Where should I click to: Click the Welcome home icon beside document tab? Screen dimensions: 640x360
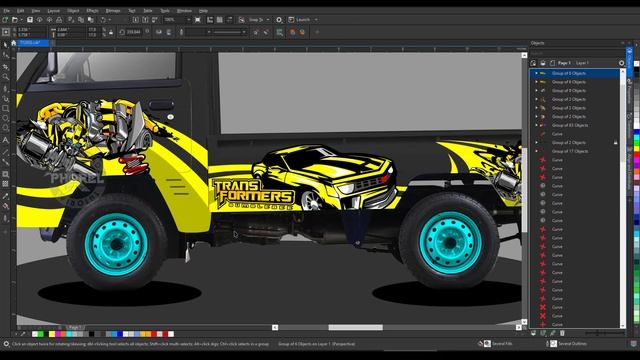coord(13,43)
